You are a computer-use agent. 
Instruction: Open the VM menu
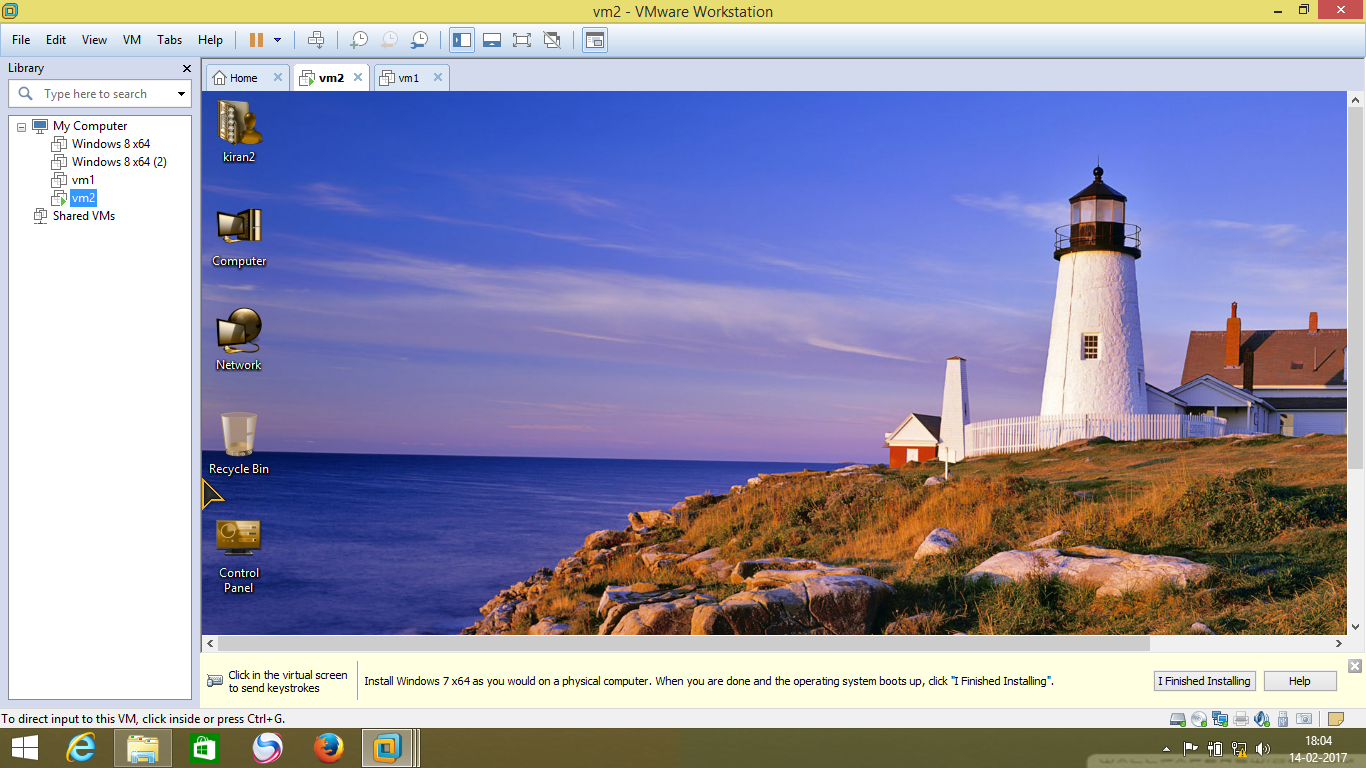[x=132, y=40]
